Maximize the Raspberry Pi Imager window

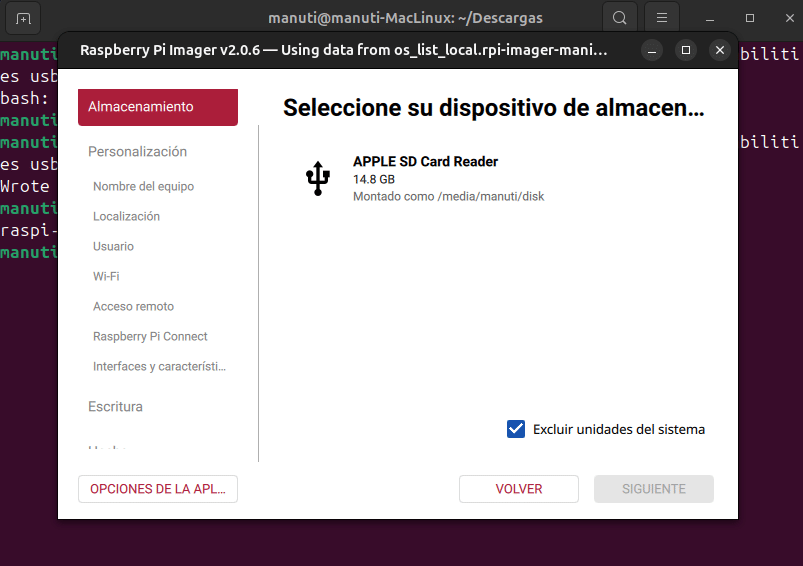(x=686, y=50)
